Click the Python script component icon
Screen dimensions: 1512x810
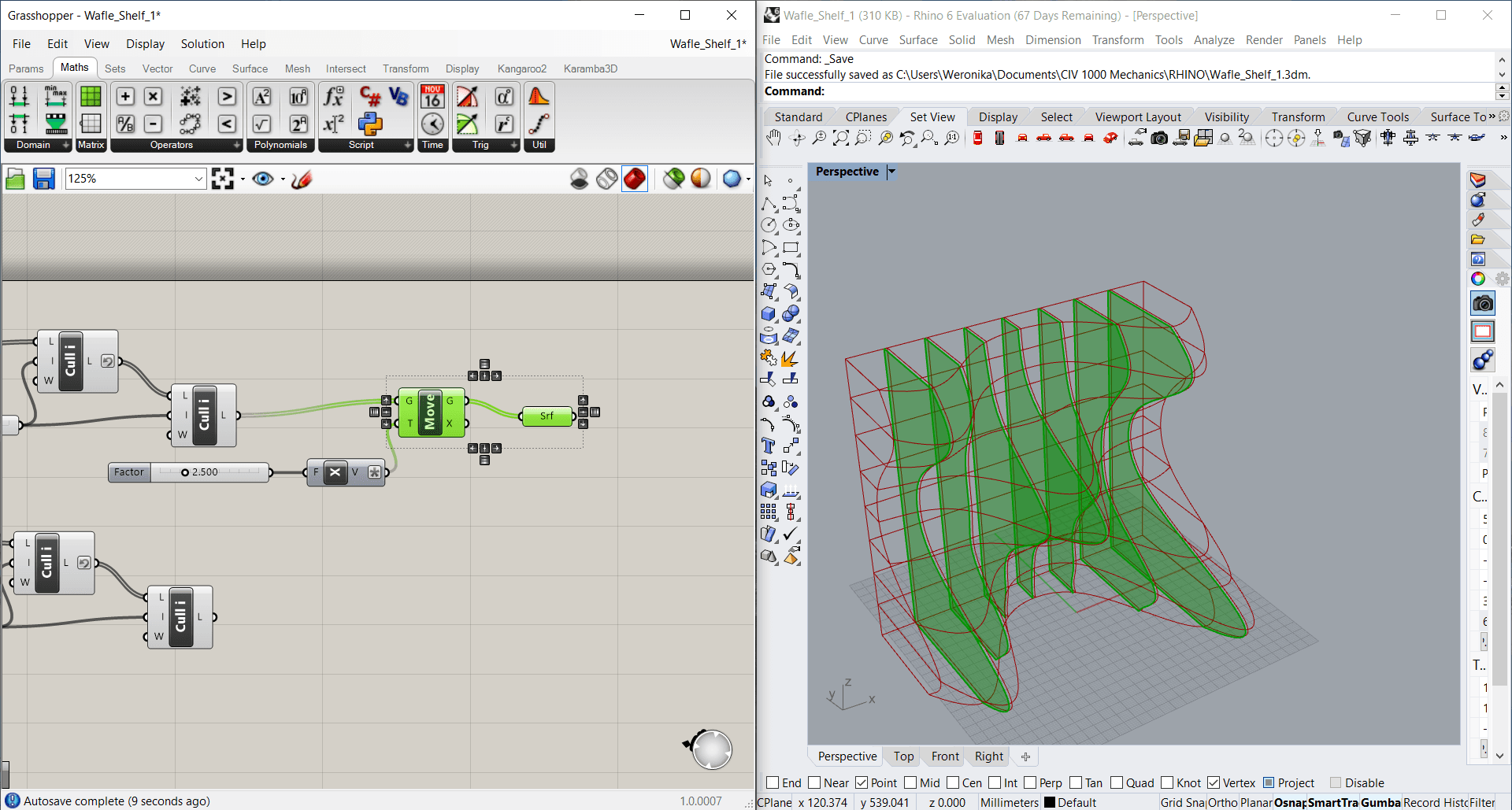(369, 124)
